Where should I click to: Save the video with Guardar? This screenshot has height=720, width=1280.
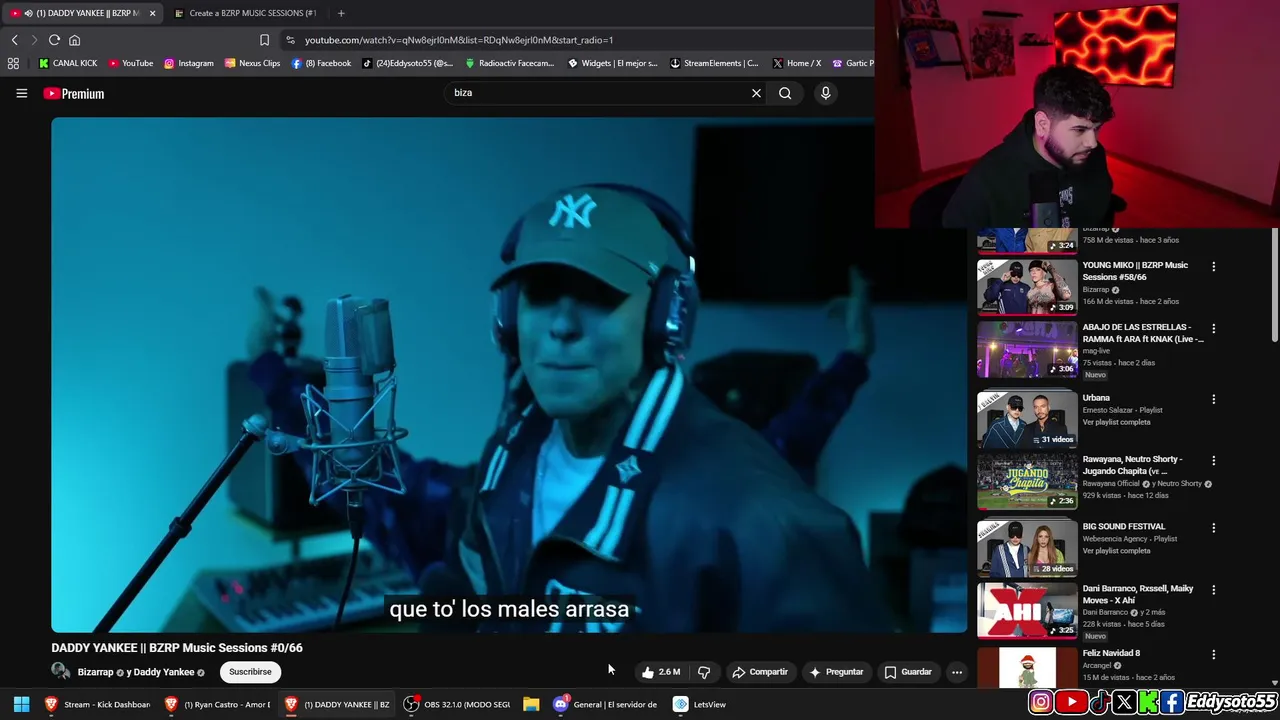(x=908, y=672)
